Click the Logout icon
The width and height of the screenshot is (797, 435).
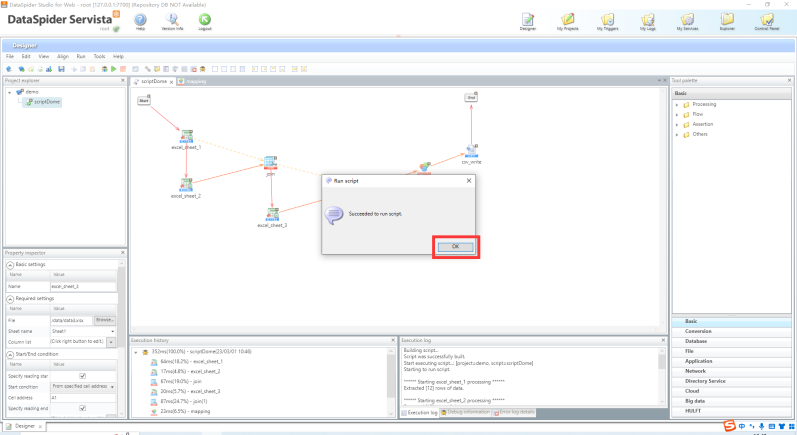[x=205, y=21]
